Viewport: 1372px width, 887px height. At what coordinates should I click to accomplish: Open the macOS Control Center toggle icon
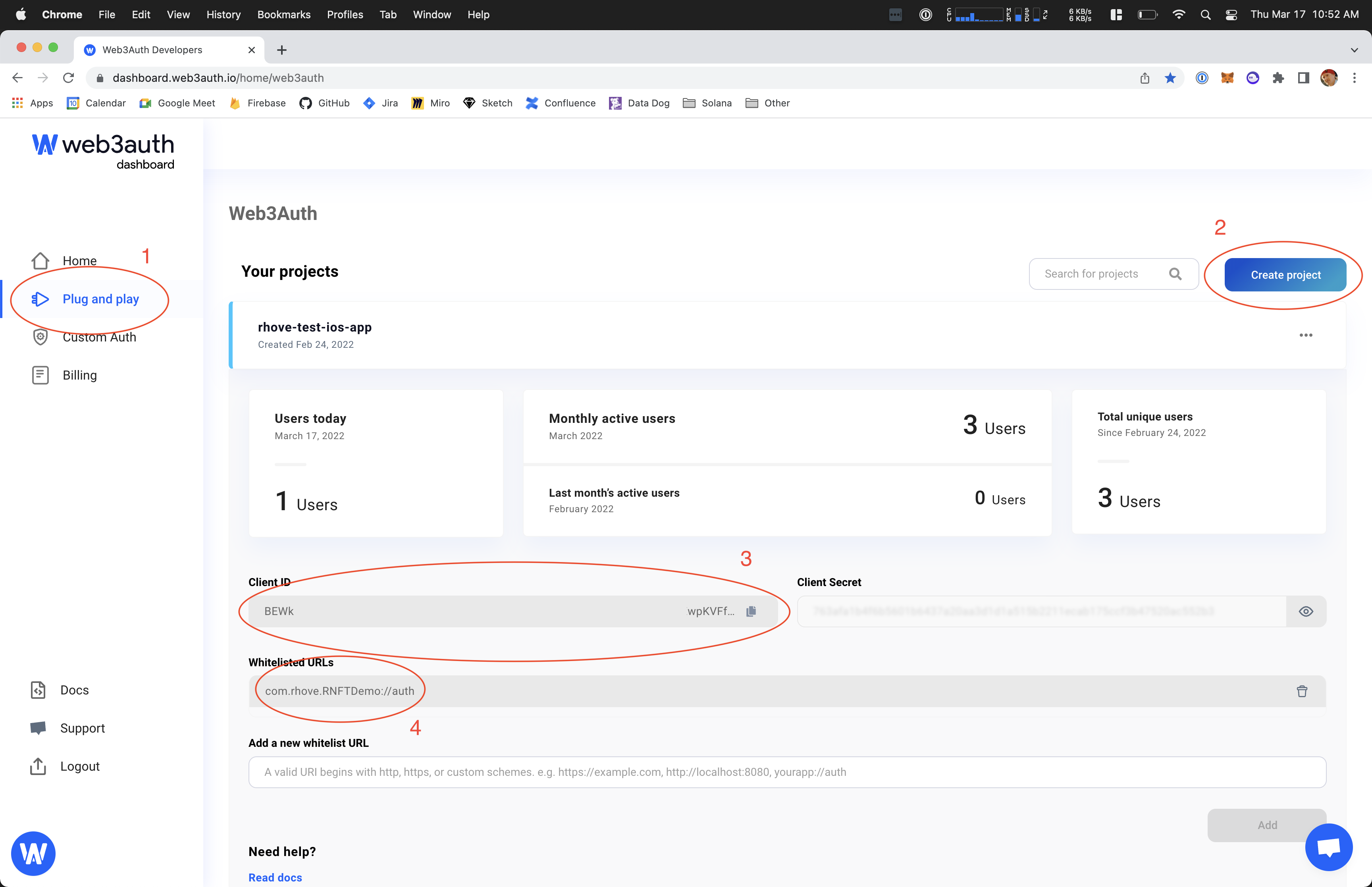1231,14
